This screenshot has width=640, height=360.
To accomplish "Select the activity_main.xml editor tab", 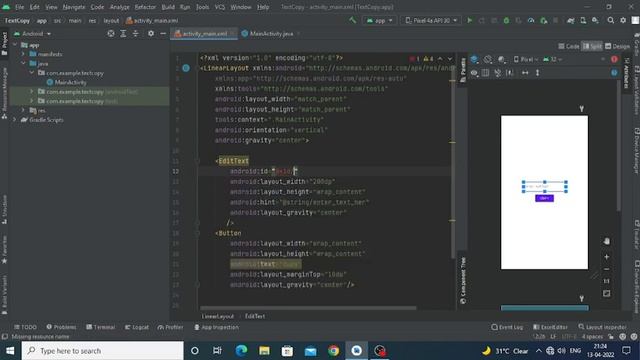I will tap(204, 33).
